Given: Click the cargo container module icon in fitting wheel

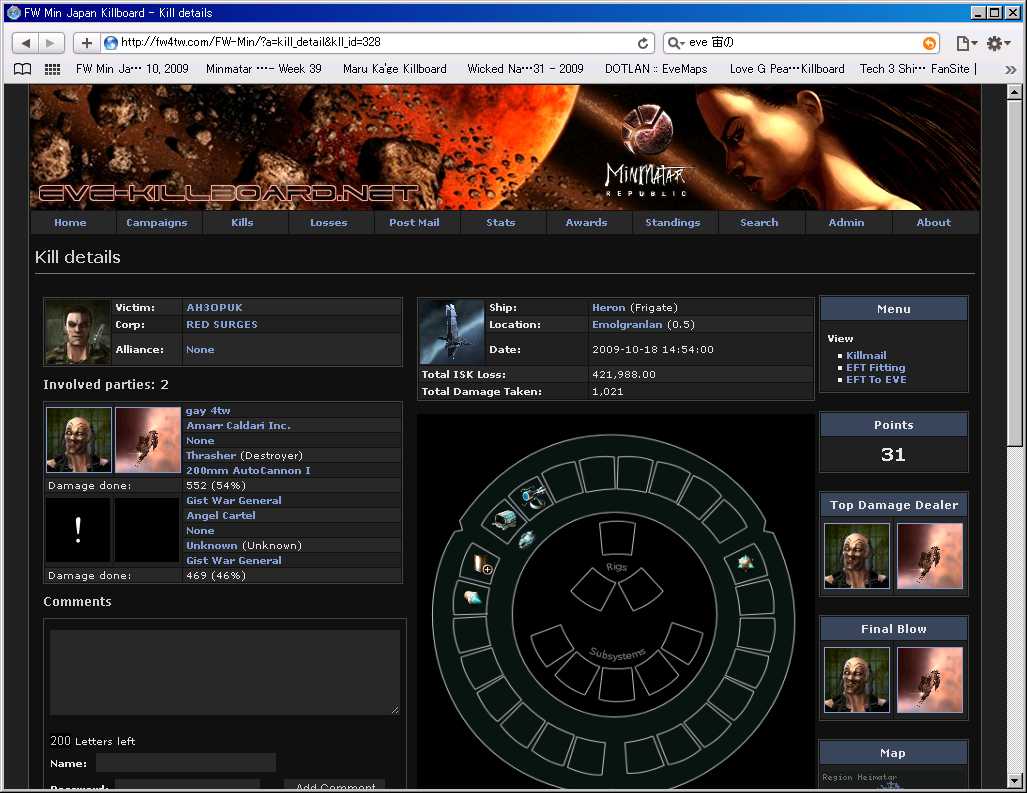Looking at the screenshot, I should (503, 521).
